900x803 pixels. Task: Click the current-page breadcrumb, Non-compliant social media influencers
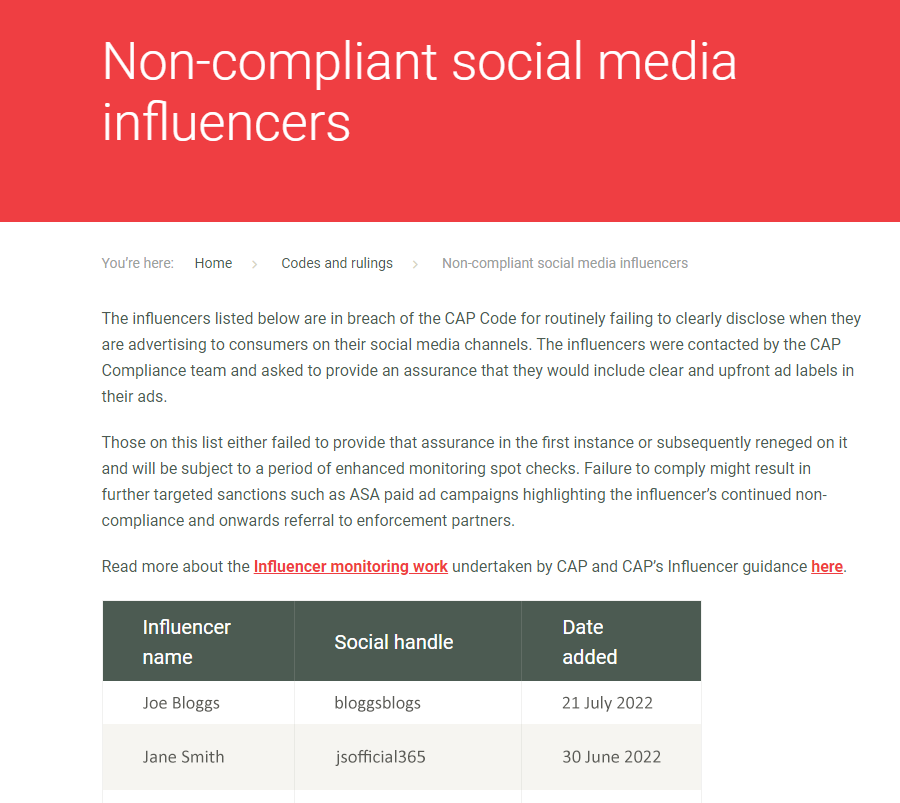(565, 263)
